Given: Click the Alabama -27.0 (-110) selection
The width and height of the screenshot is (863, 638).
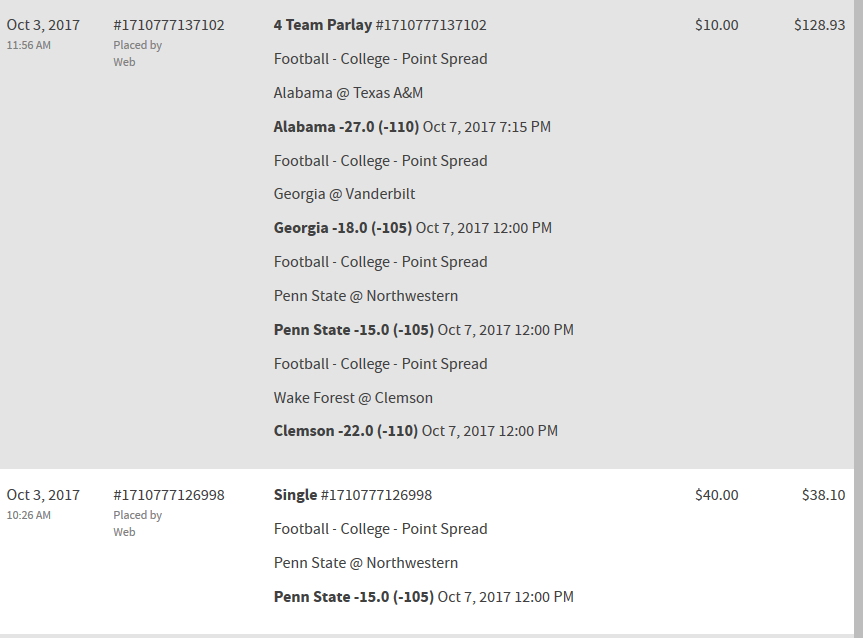Looking at the screenshot, I should pyautogui.click(x=346, y=127).
